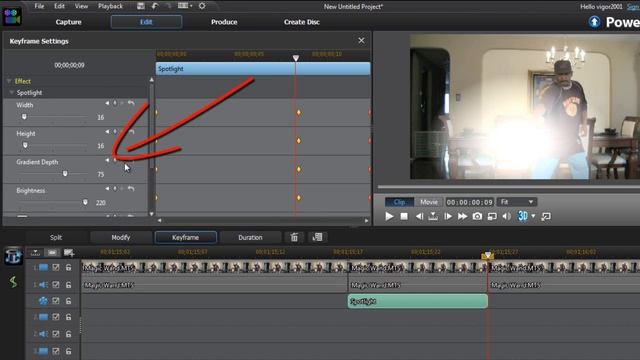Screen dimensions: 640x360
Task: Open the File menu
Action: click(39, 6)
